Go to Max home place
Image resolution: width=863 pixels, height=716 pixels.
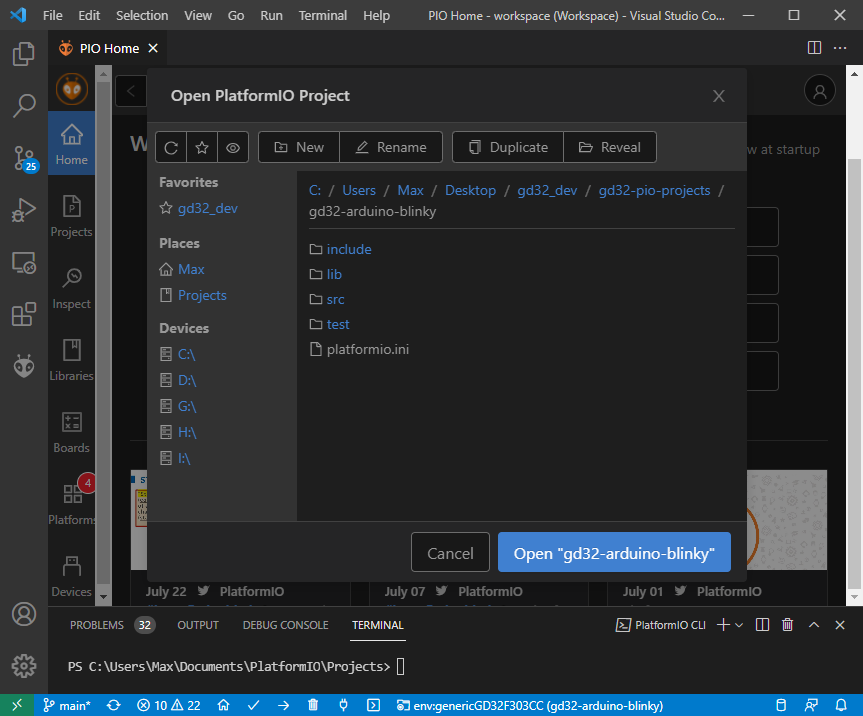pos(191,269)
